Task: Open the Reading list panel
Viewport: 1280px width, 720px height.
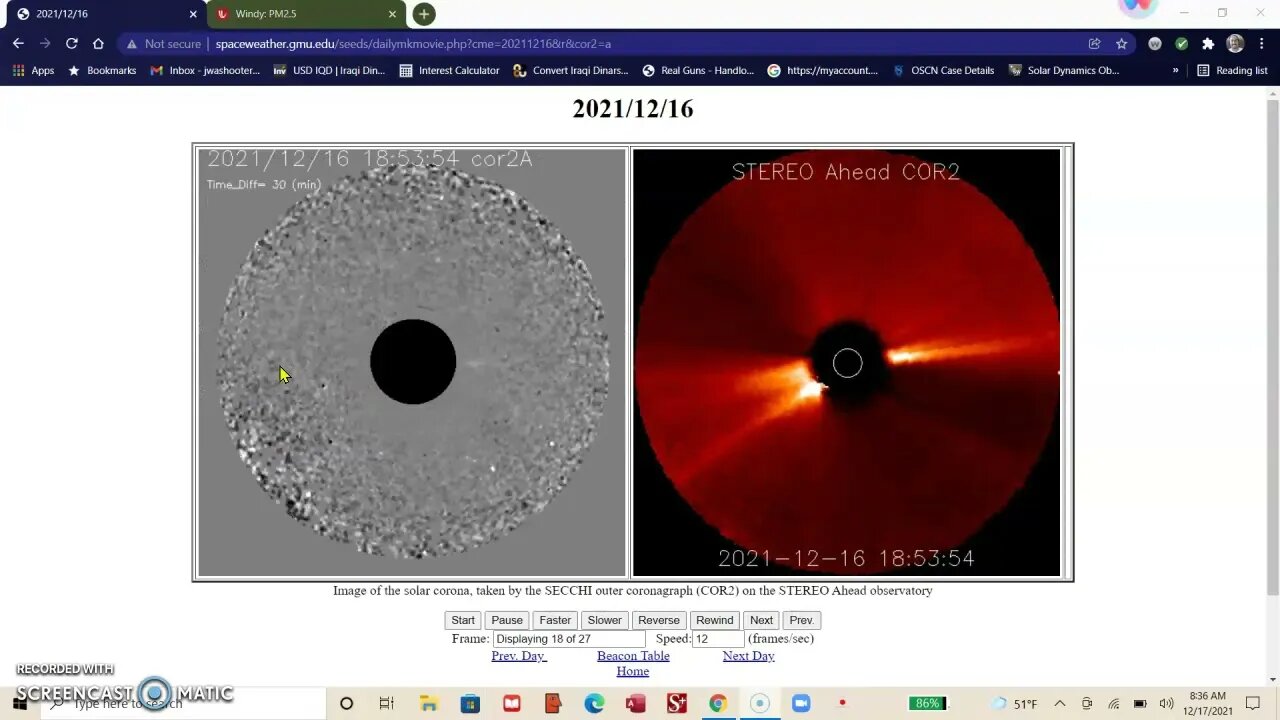Action: tap(1232, 71)
